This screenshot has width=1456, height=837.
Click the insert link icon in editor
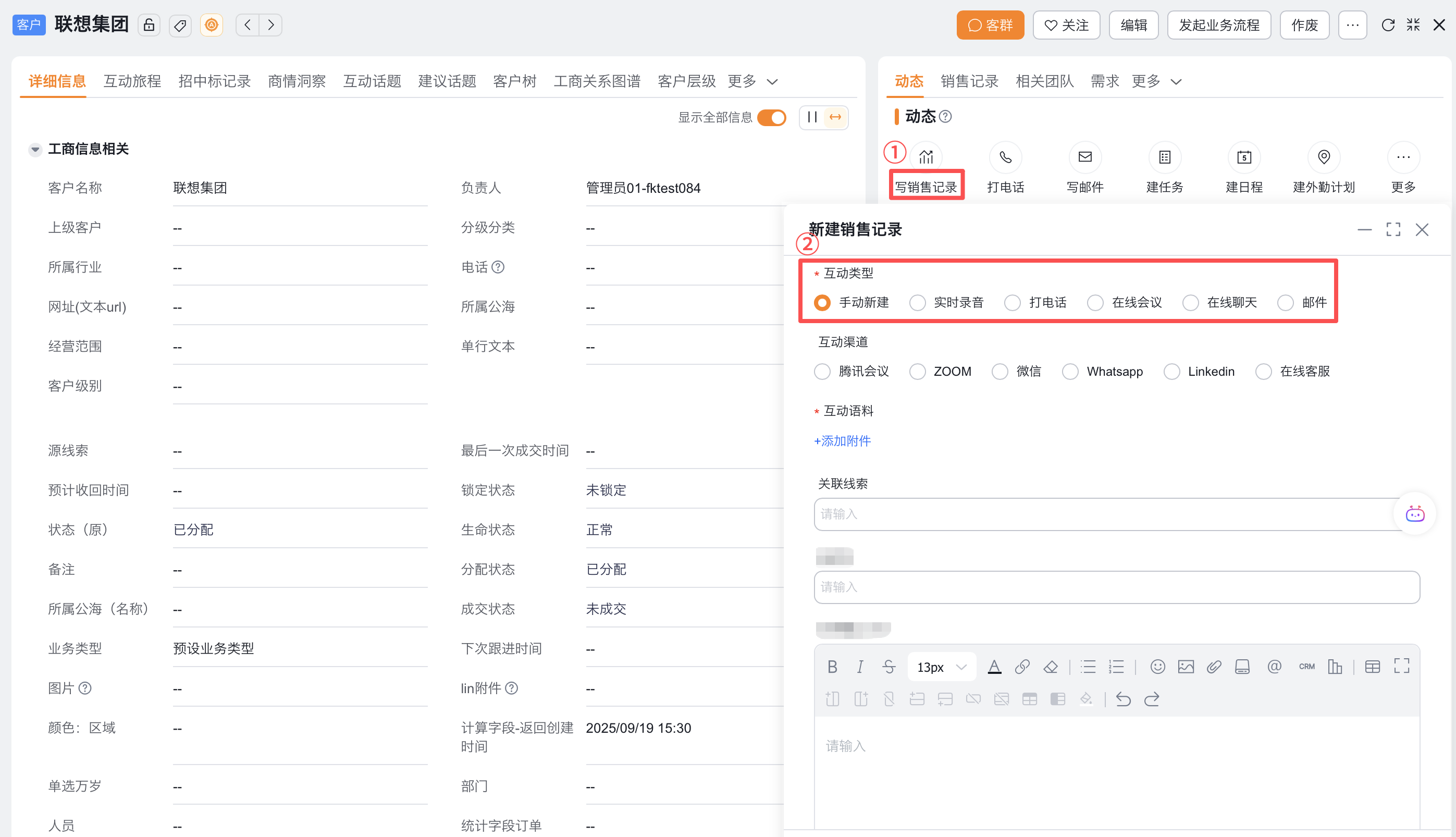[x=1022, y=667]
